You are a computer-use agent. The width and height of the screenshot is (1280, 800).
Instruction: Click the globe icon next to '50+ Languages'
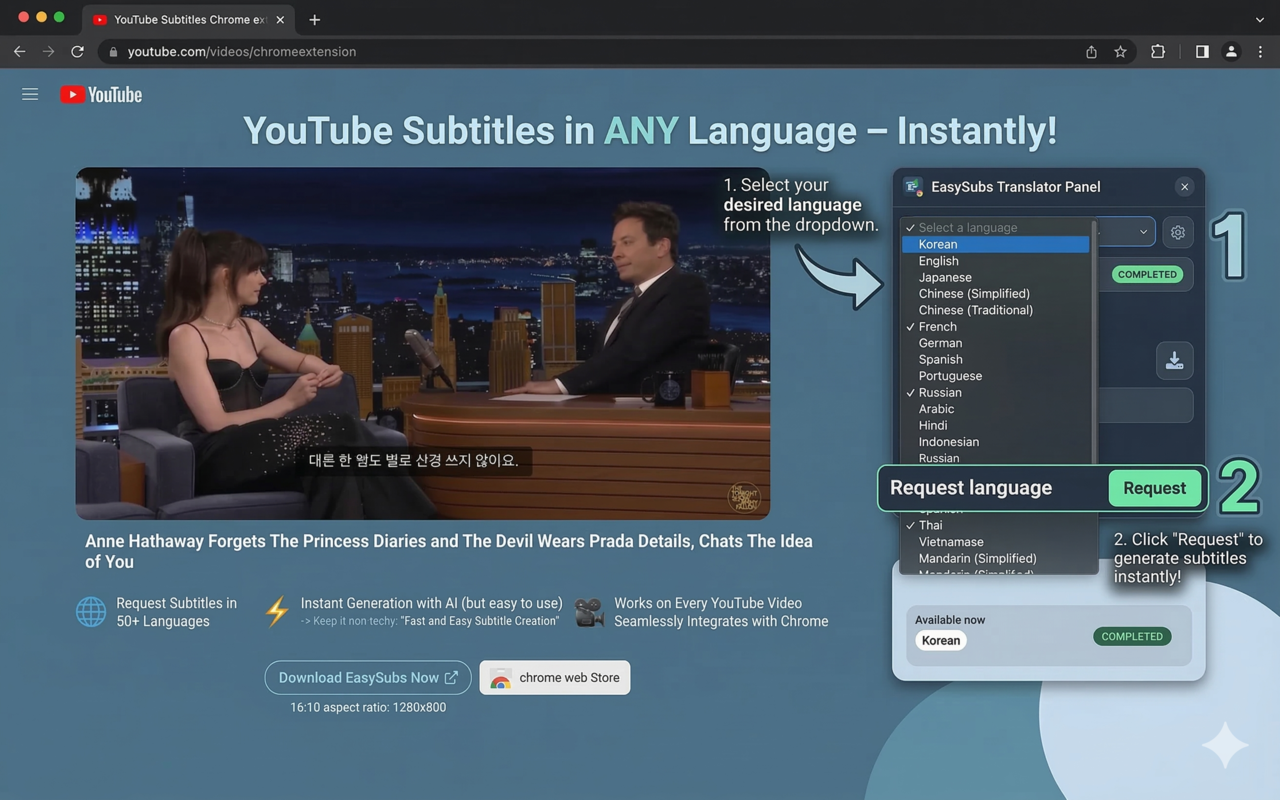click(x=91, y=611)
